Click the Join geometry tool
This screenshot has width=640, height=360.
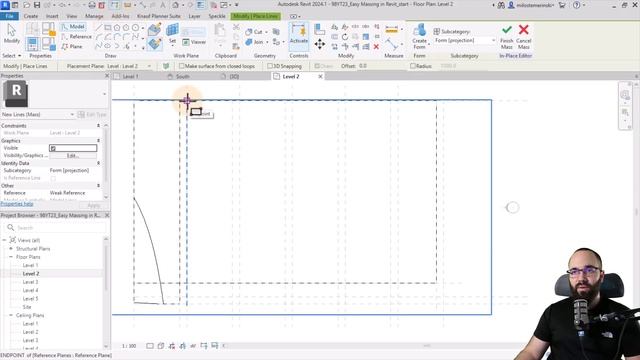point(254,42)
